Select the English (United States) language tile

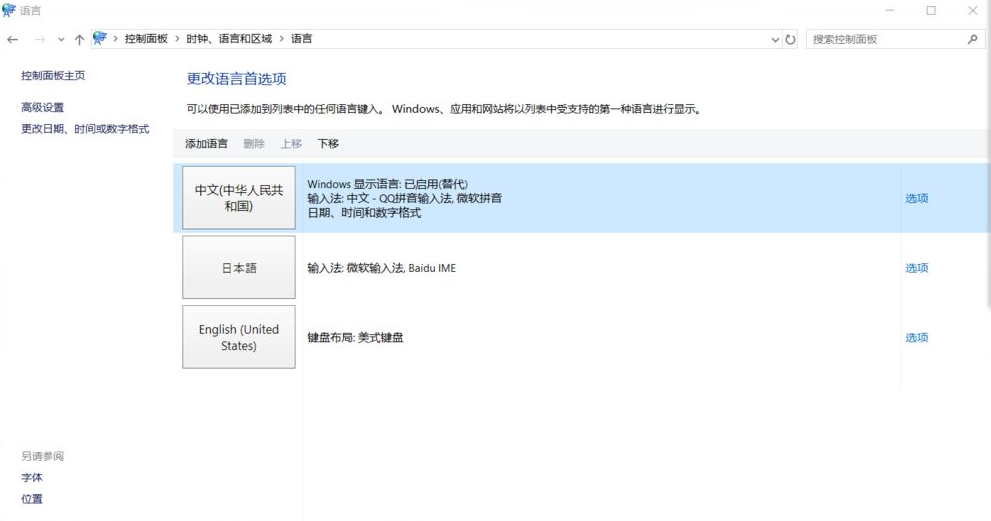pos(239,337)
